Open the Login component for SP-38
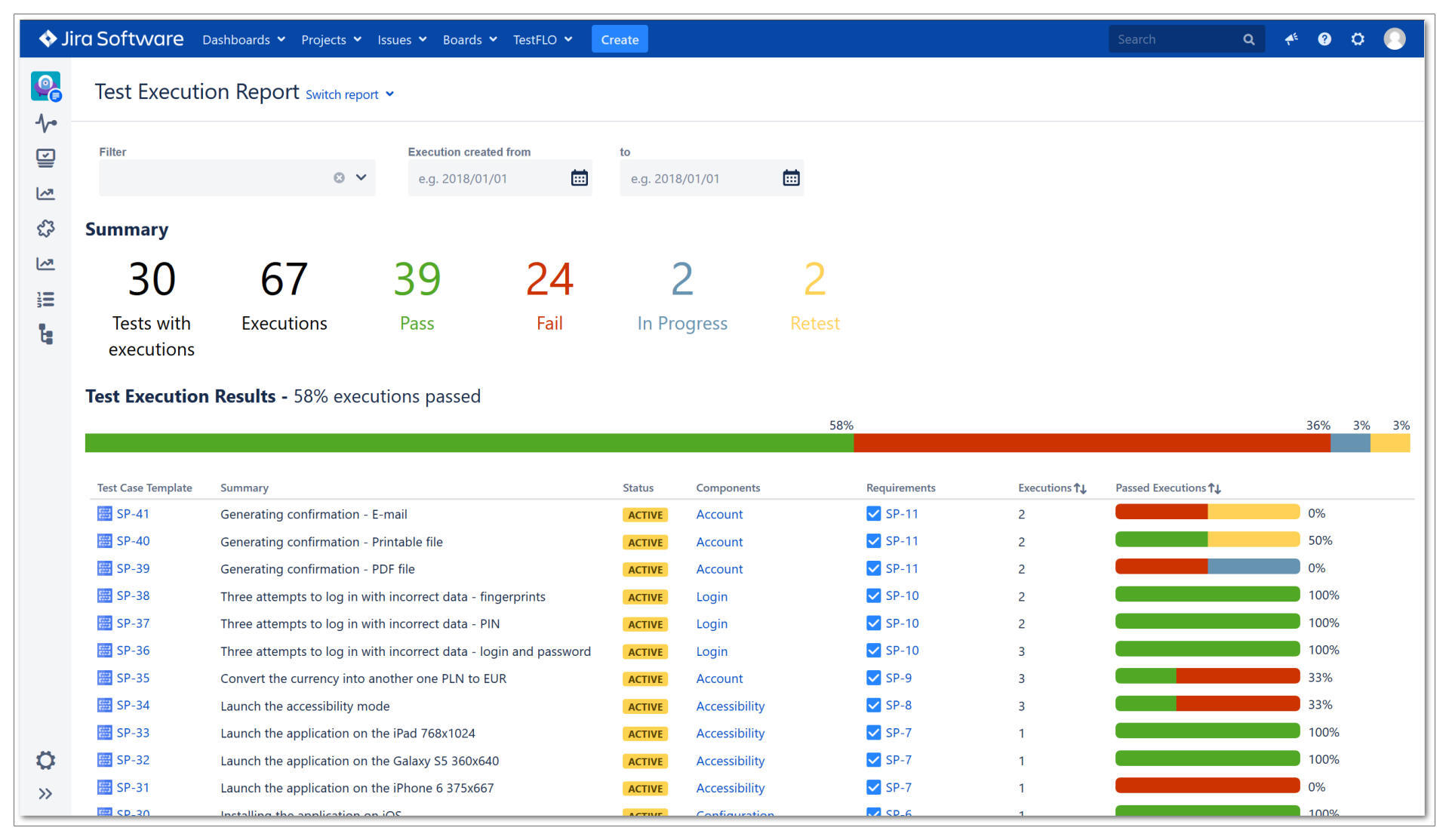Image resolution: width=1449 pixels, height=840 pixels. tap(712, 597)
